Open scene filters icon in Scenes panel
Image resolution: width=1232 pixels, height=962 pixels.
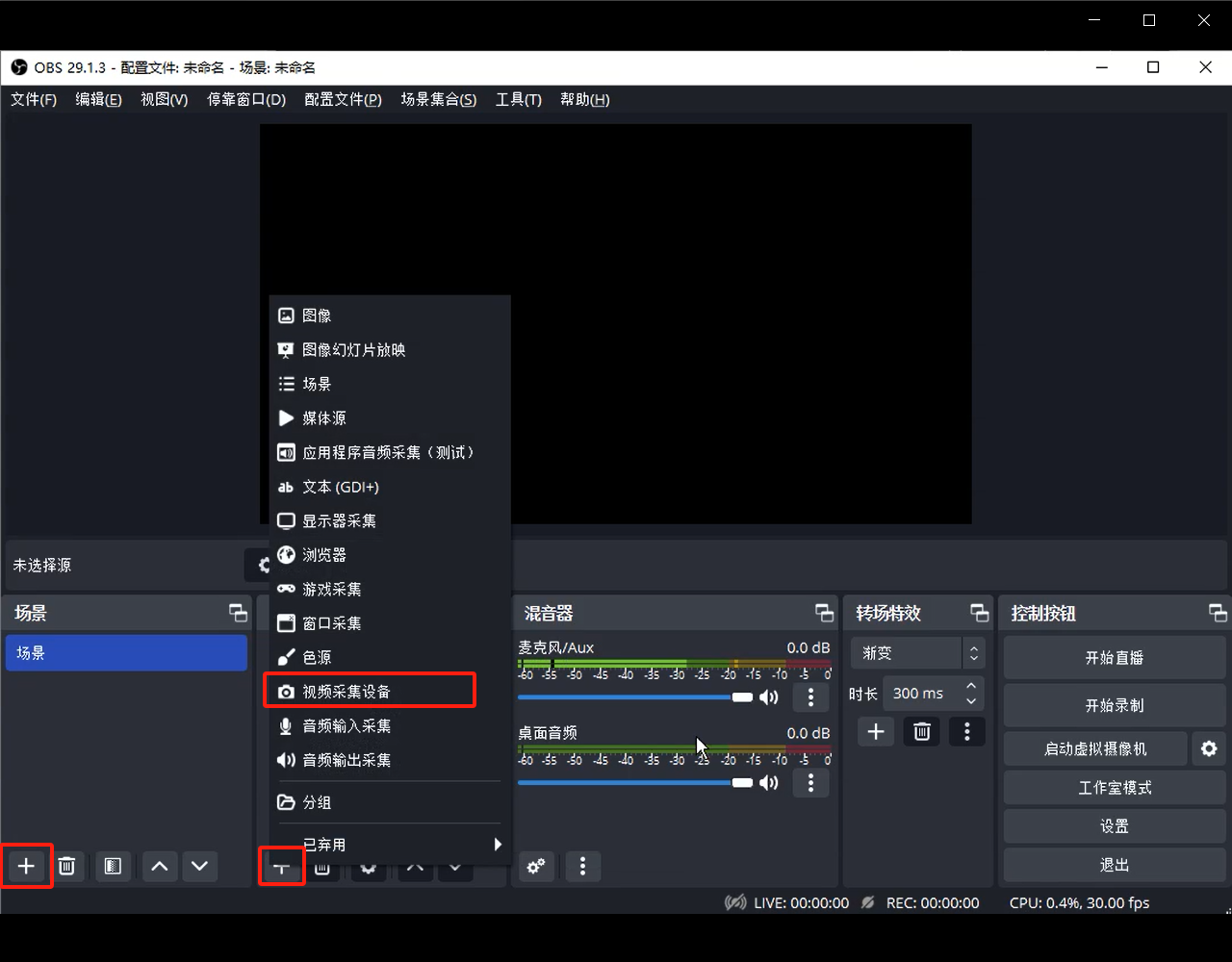[x=113, y=866]
